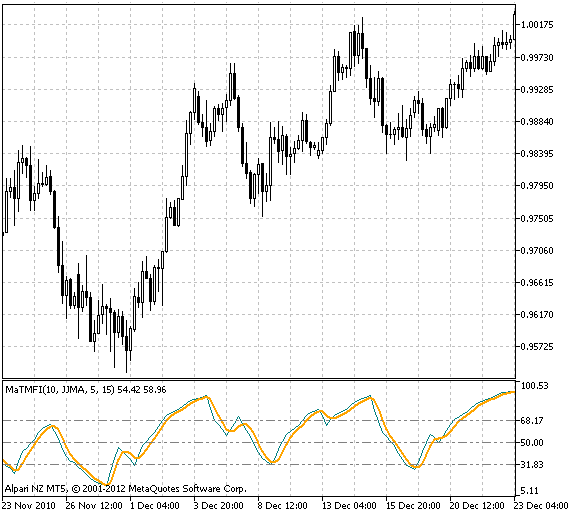Click the 8 Dec 12:00 time marker
Screen dimensions: 568x517
point(282,505)
